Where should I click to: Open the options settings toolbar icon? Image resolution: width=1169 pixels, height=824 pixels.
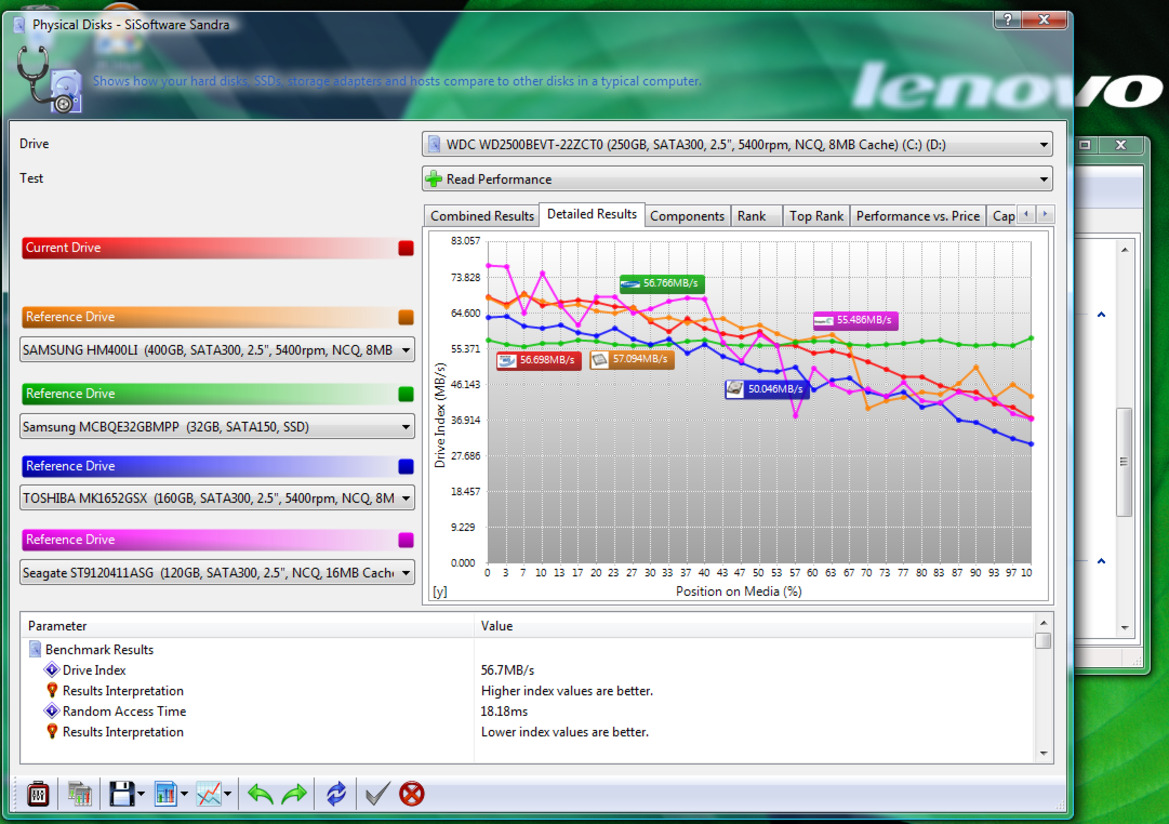[x=38, y=793]
